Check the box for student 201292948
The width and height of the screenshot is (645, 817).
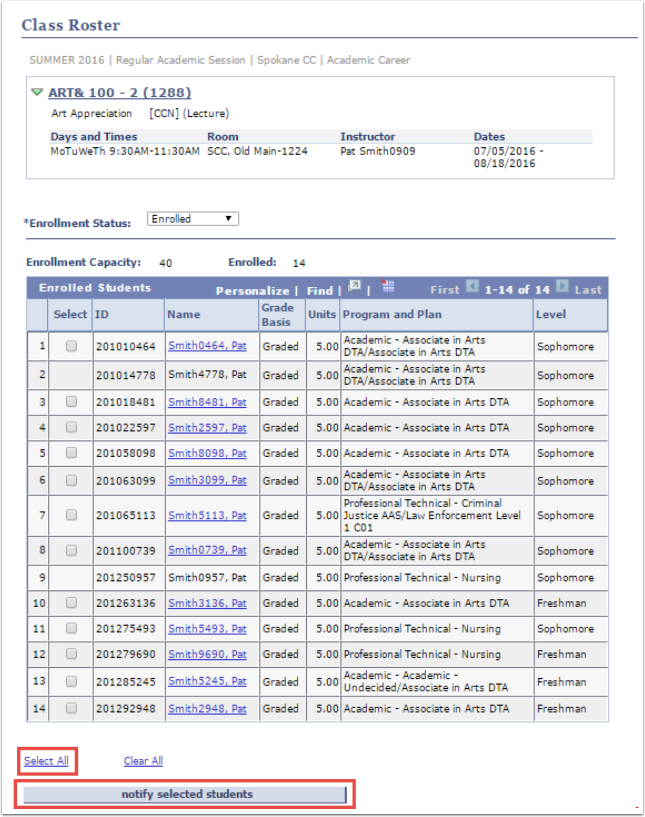[x=71, y=708]
